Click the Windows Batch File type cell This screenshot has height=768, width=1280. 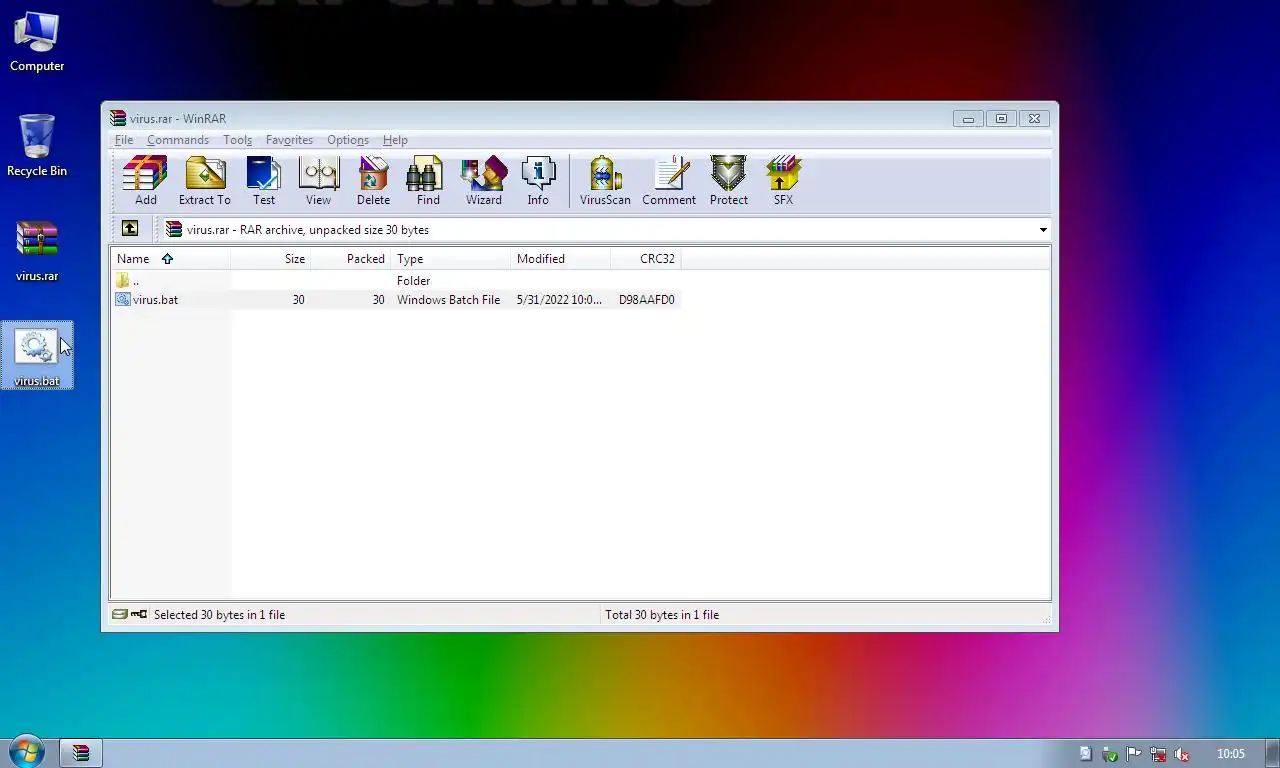448,299
